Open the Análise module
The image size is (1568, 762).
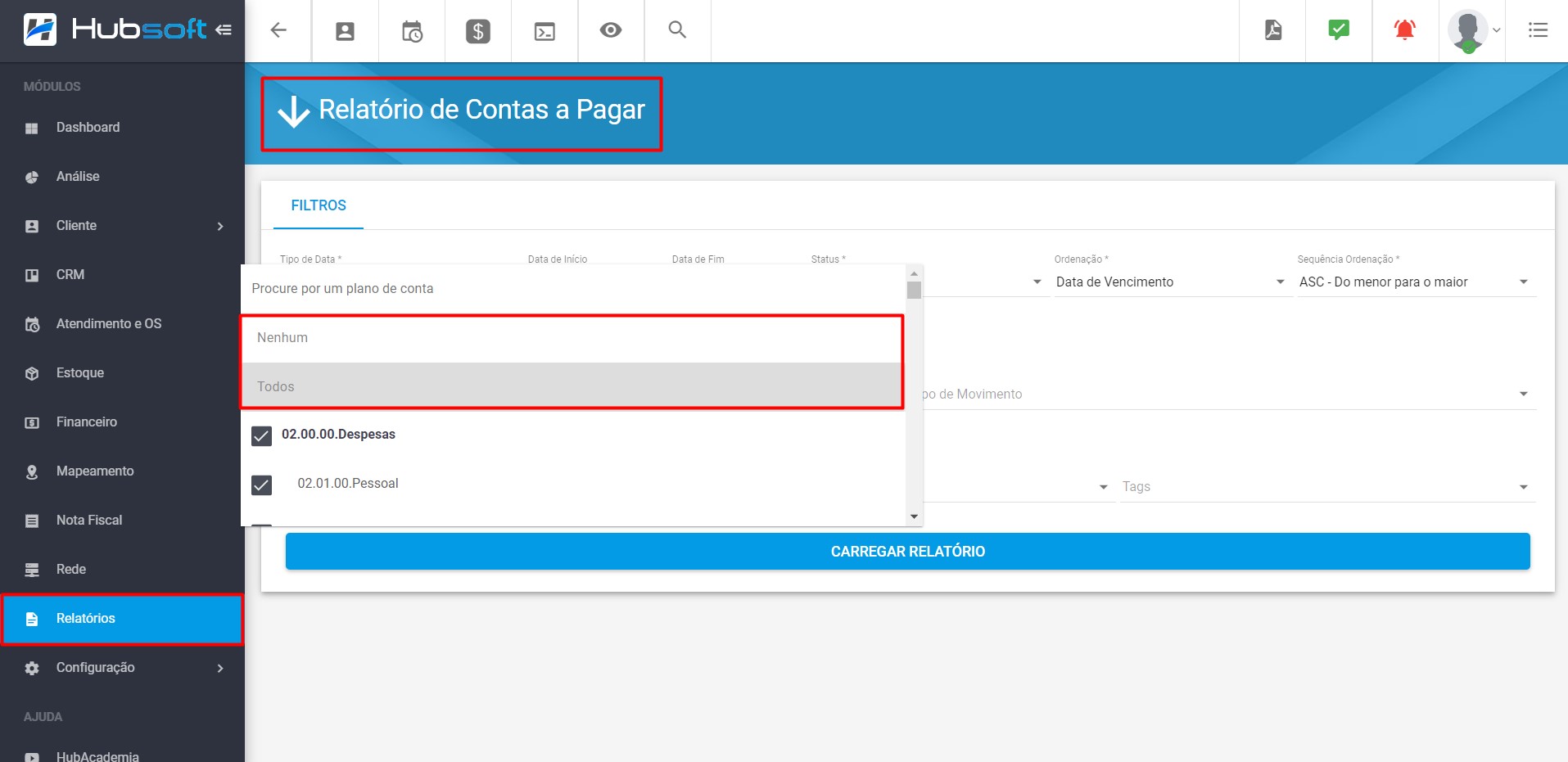123,177
